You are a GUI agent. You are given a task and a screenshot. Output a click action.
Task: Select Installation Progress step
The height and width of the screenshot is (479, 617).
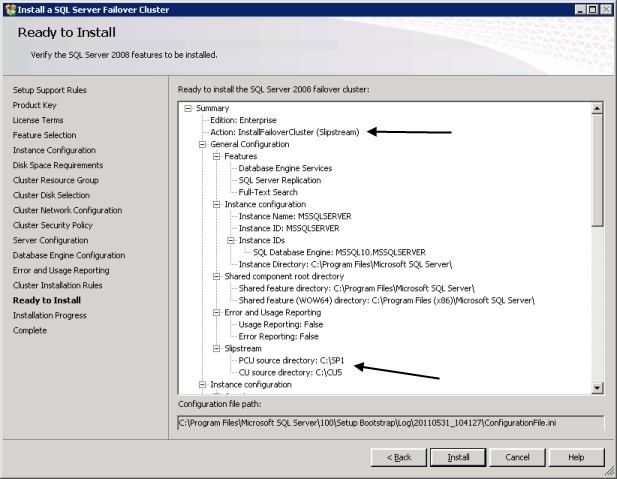coord(50,315)
